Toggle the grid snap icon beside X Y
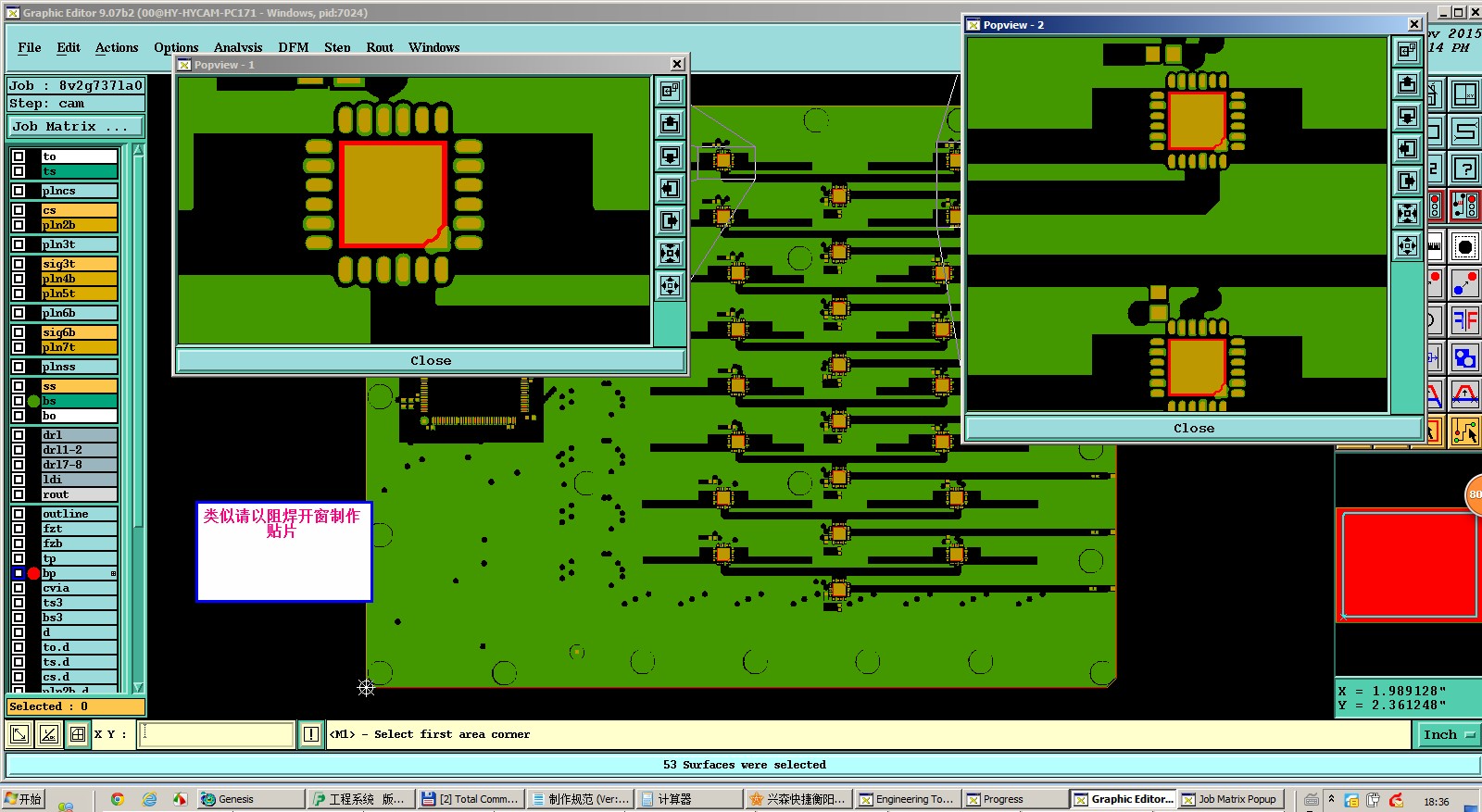 click(x=78, y=735)
